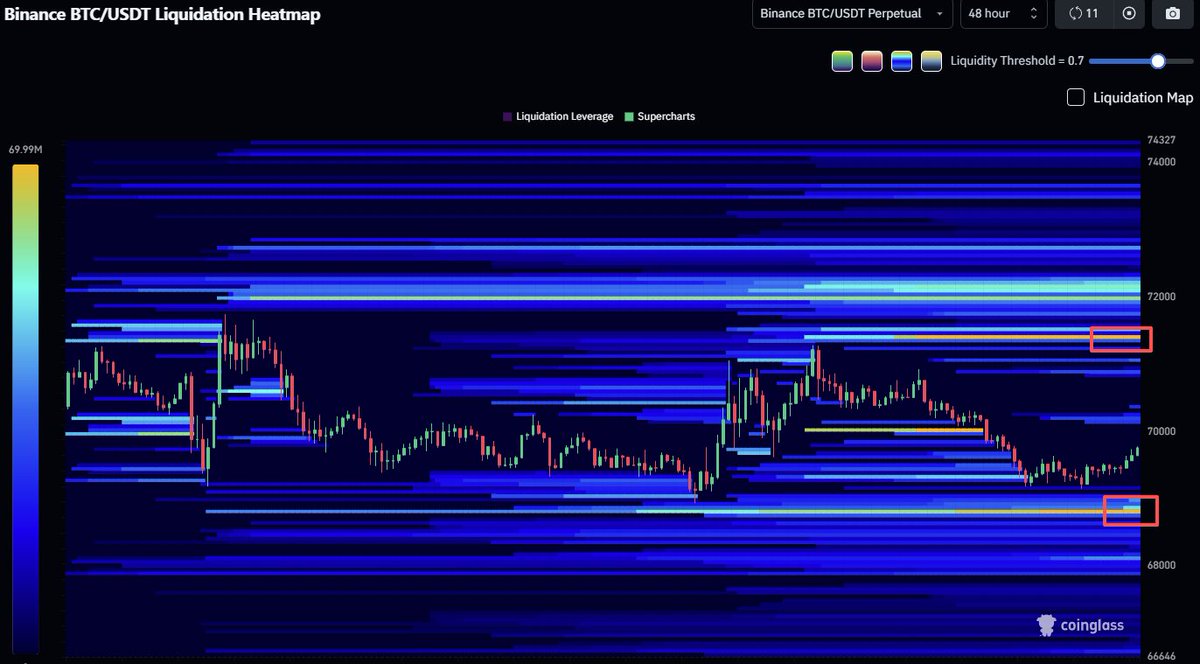1200x664 pixels.
Task: Click the Liquidity Threshold slider handle
Action: 1158,61
